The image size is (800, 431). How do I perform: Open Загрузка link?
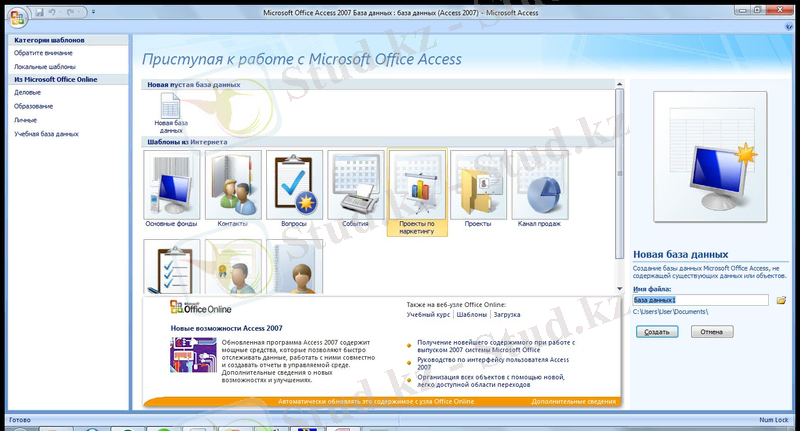pyautogui.click(x=507, y=315)
